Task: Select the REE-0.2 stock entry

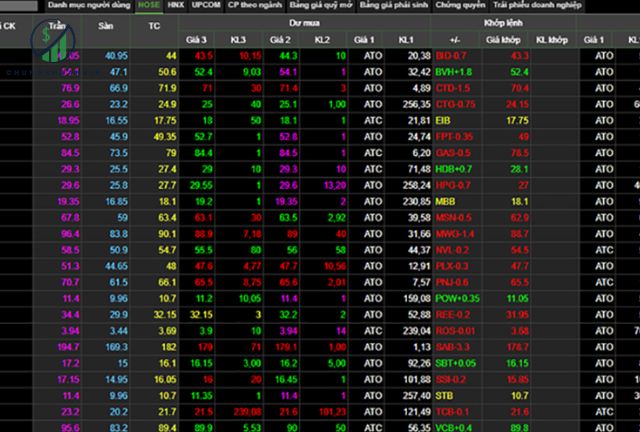Action: click(453, 315)
